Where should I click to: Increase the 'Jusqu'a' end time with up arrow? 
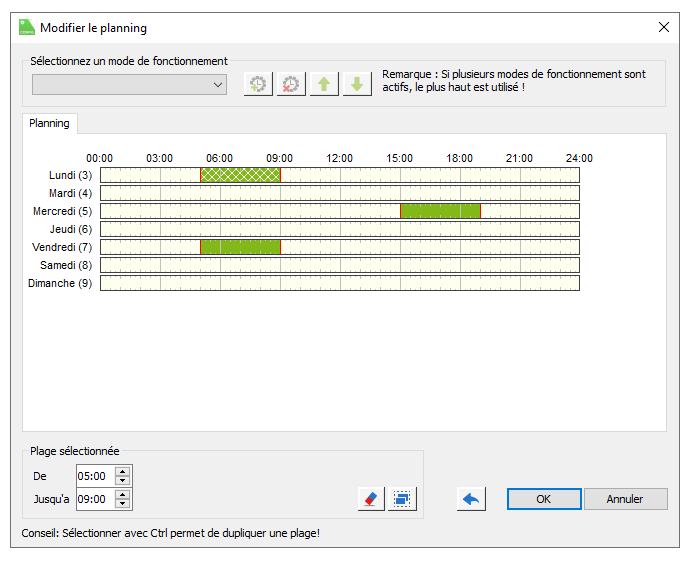[122, 493]
